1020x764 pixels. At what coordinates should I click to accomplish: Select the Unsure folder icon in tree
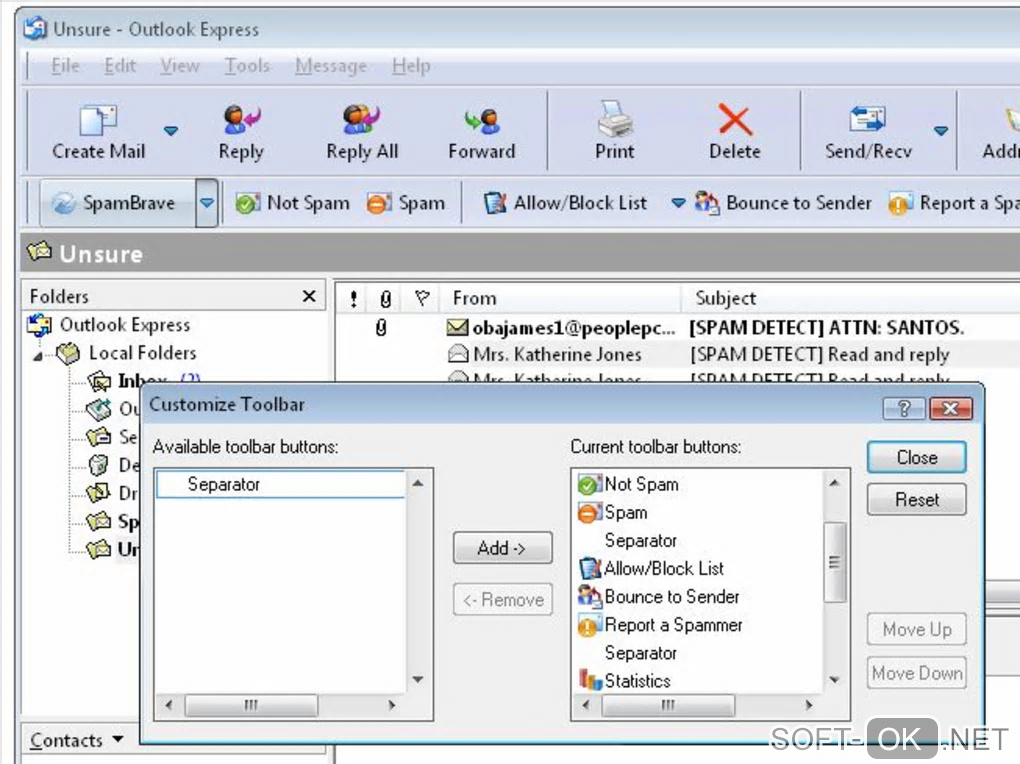(99, 549)
